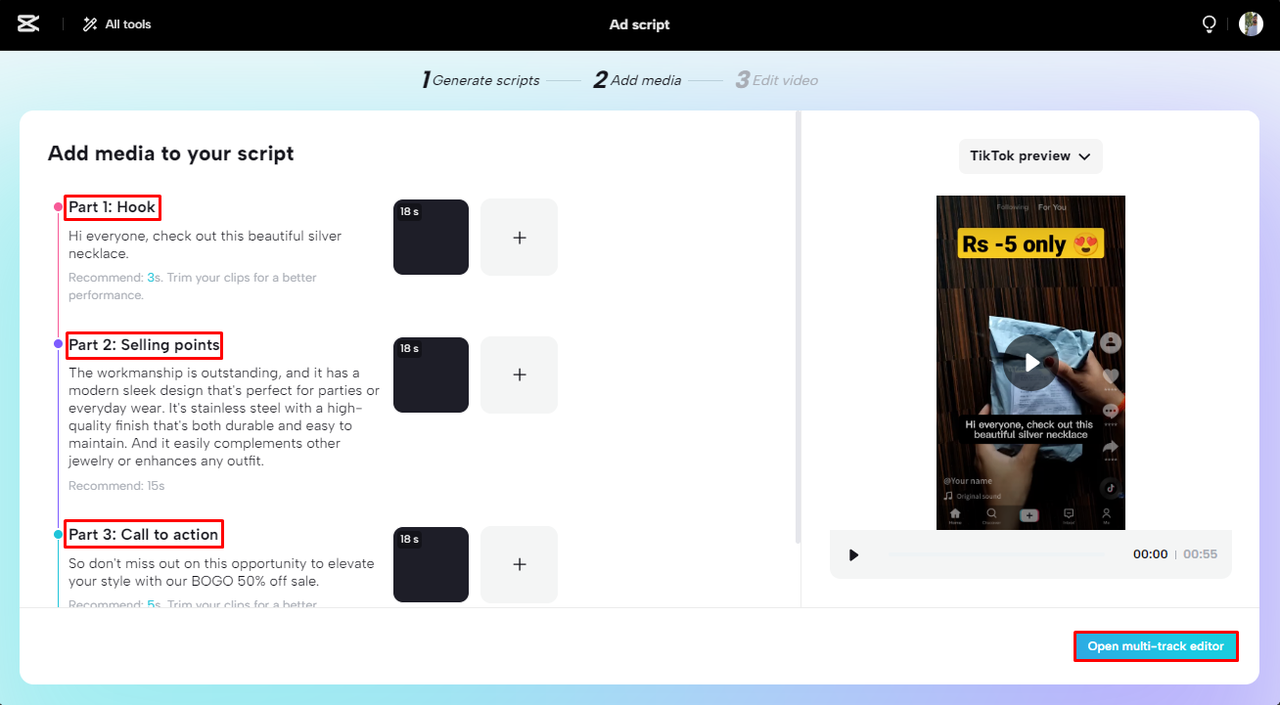Expand the TikTok preview dropdown
Image resolution: width=1280 pixels, height=705 pixels.
pyautogui.click(x=1030, y=156)
